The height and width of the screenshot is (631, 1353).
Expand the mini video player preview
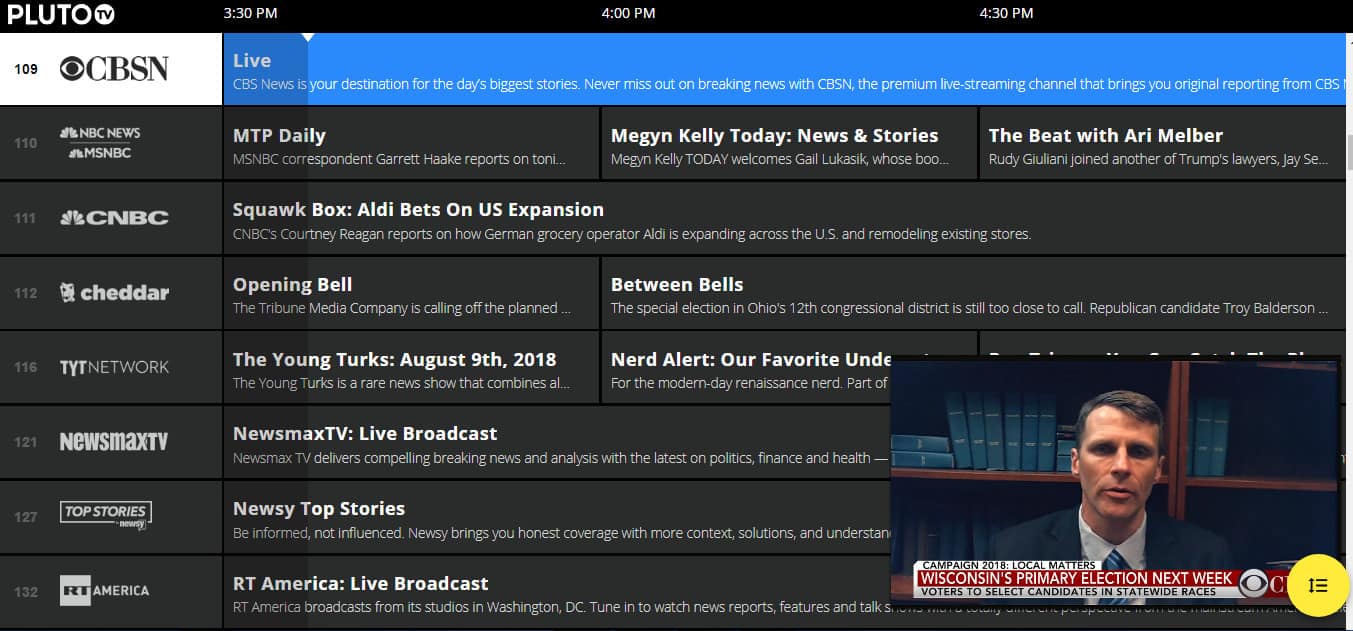point(1114,480)
